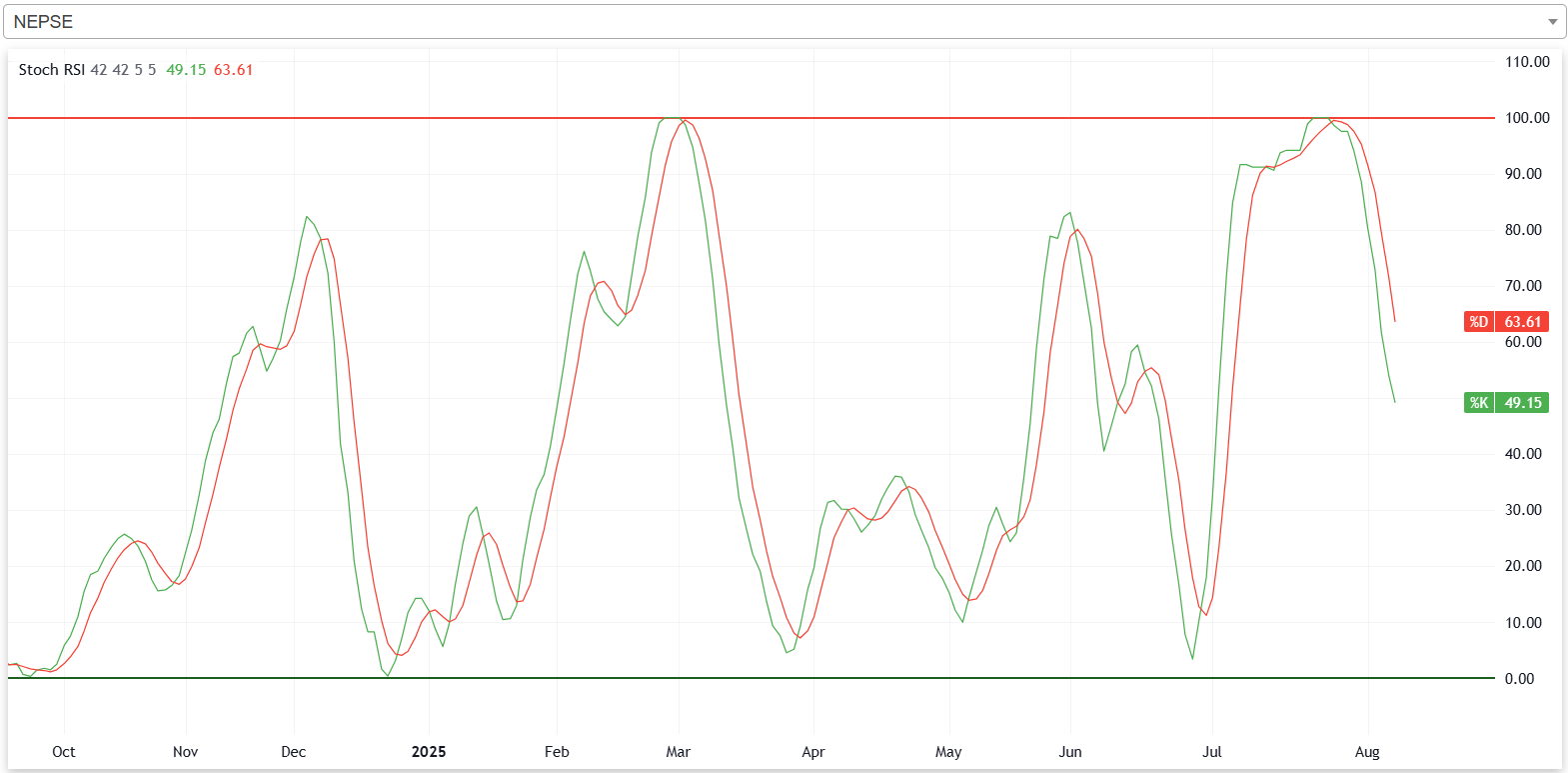Click the Stoch RSI indicator title
The height and width of the screenshot is (773, 1568).
52,70
